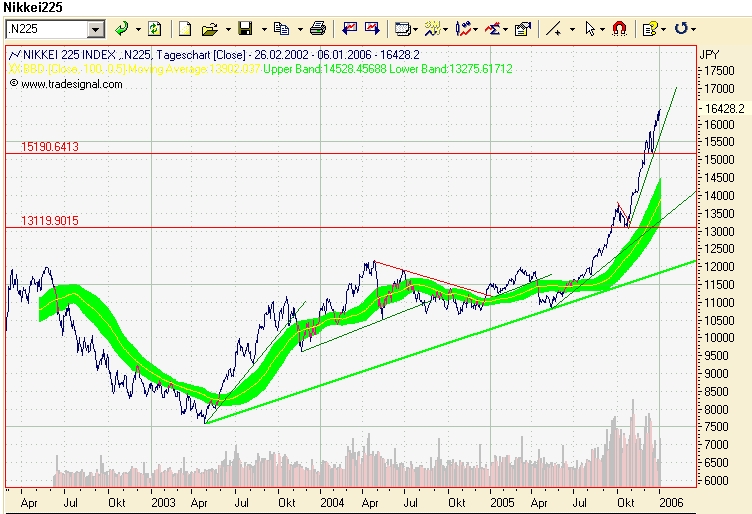
Task: Click the sigma formula icon
Action: pos(493,29)
